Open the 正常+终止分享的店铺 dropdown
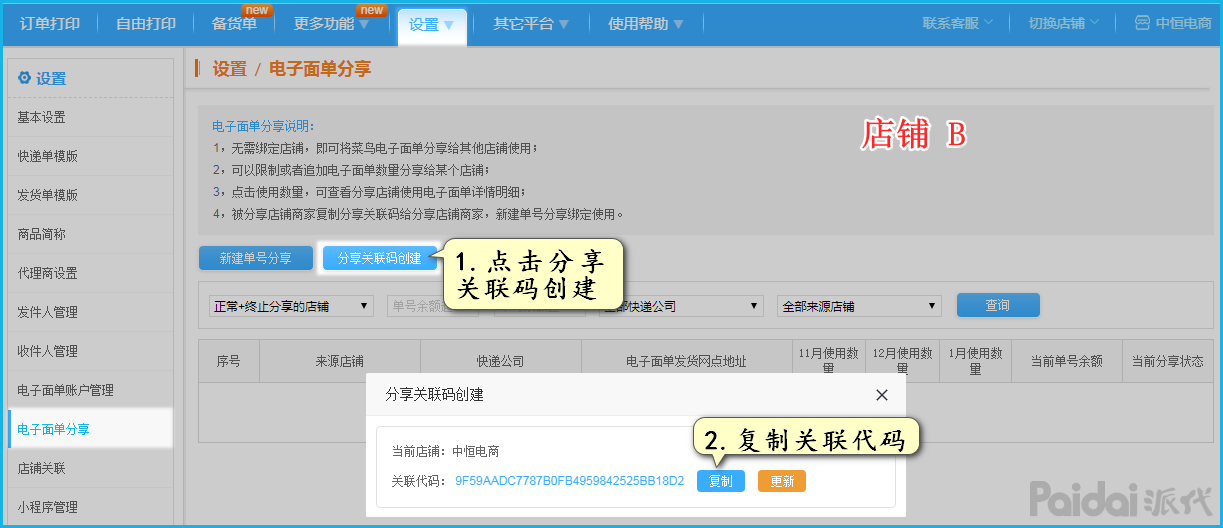 [x=291, y=306]
